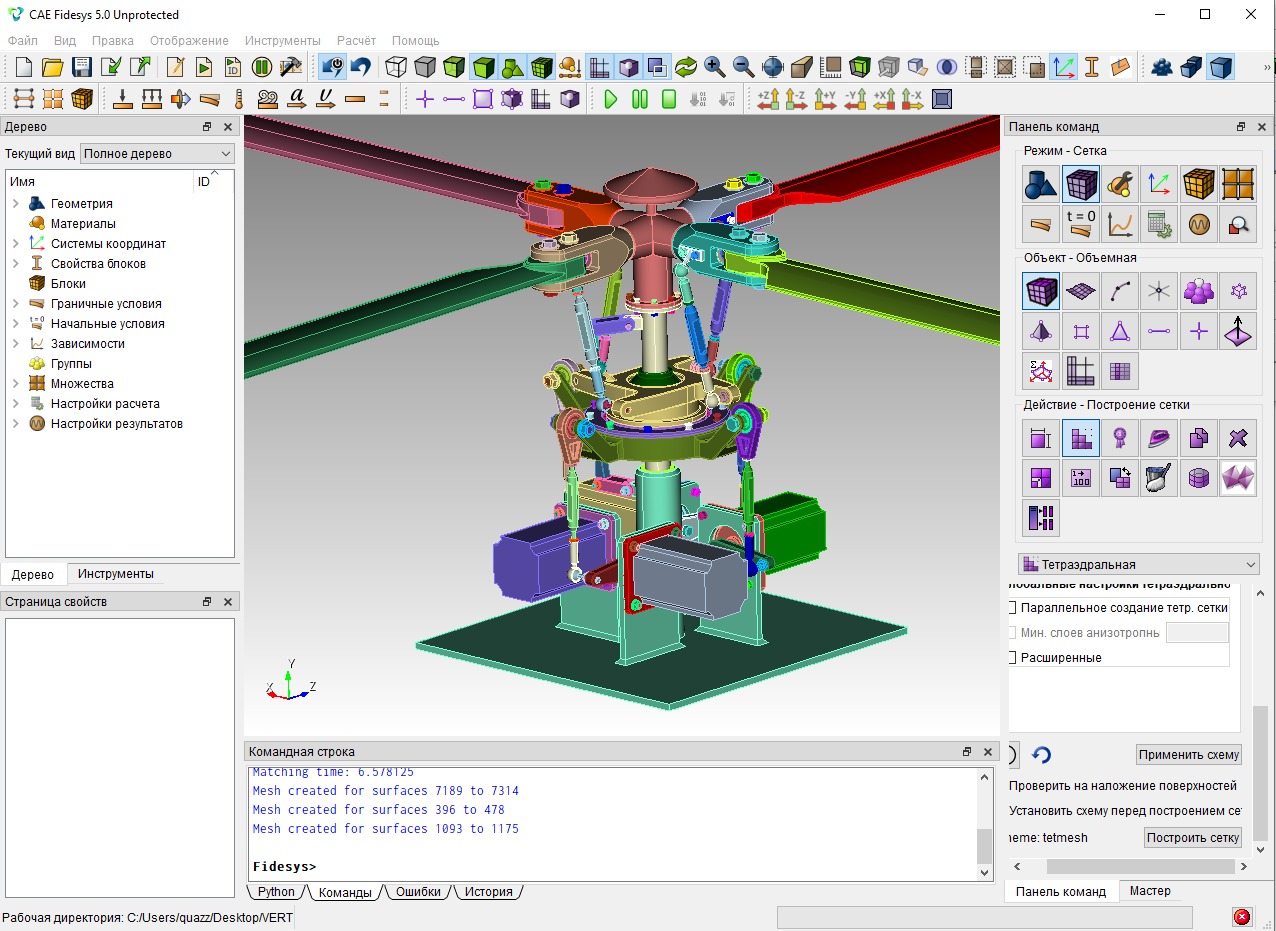Click the undo arrow in the top toolbar

tap(360, 67)
